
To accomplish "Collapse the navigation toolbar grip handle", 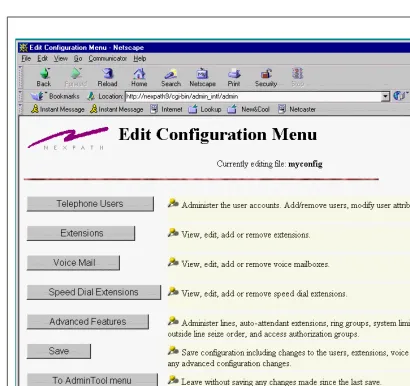I will [21, 77].
